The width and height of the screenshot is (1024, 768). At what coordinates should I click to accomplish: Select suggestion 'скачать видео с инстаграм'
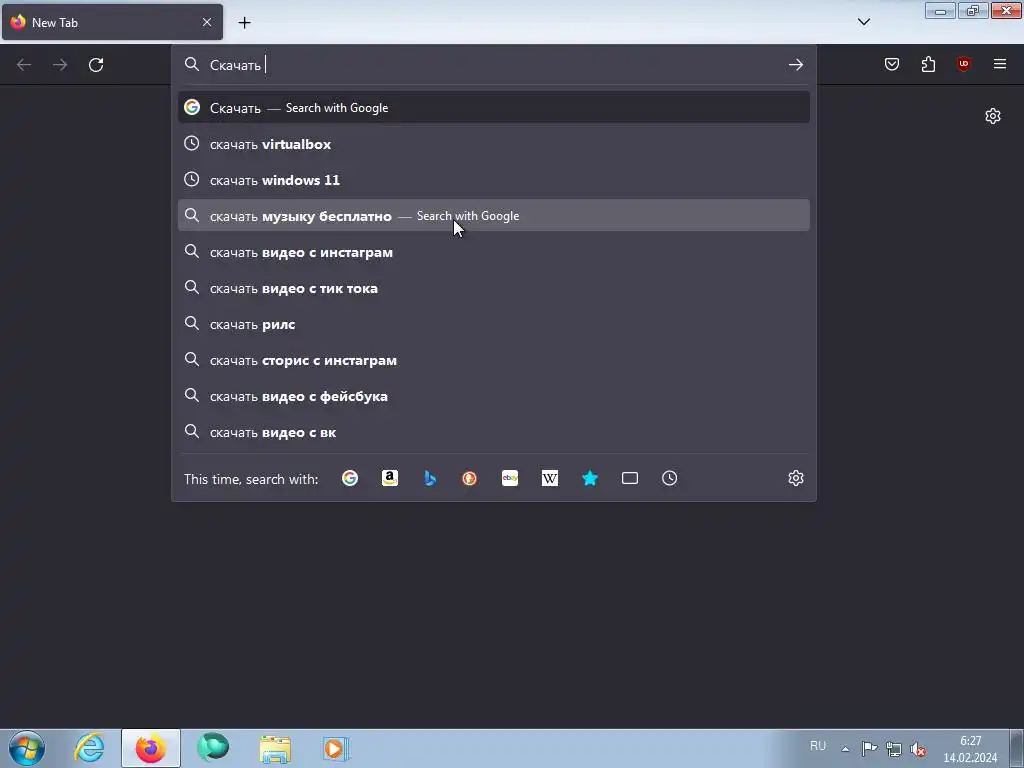tap(494, 252)
